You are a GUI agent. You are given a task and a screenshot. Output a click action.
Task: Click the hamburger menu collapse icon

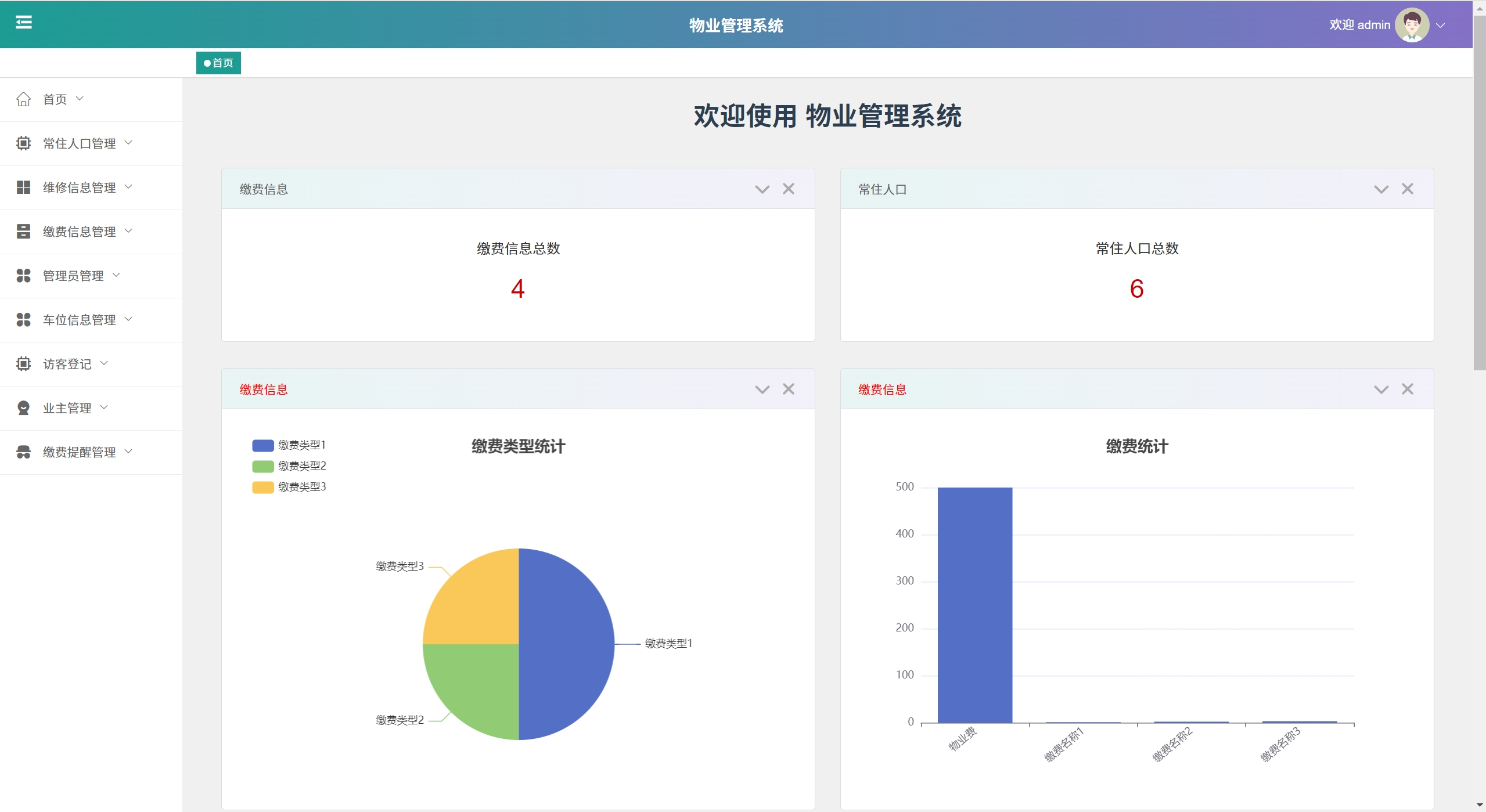click(x=23, y=23)
